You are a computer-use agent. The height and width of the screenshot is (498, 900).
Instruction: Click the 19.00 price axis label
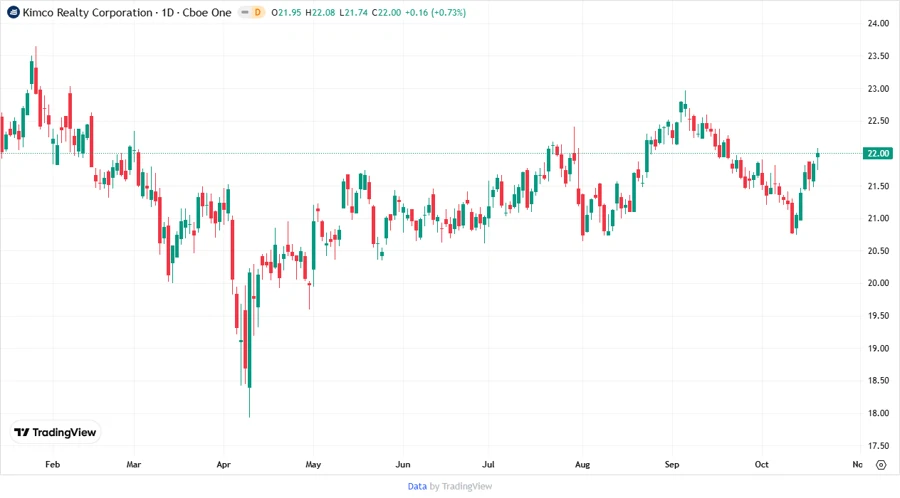click(878, 348)
